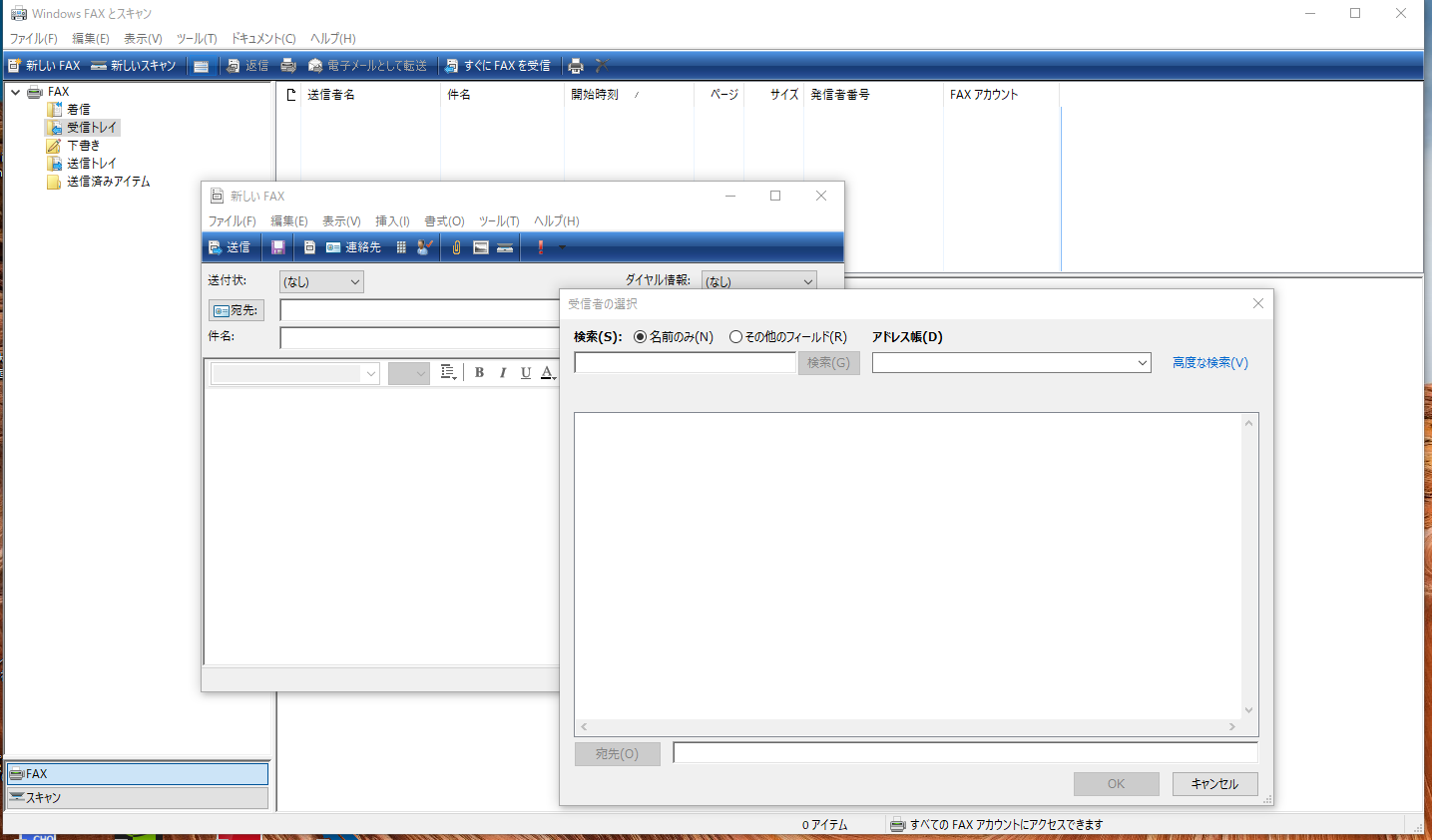
Task: Click the insert picture icon in fax toolbar
Action: (x=481, y=247)
